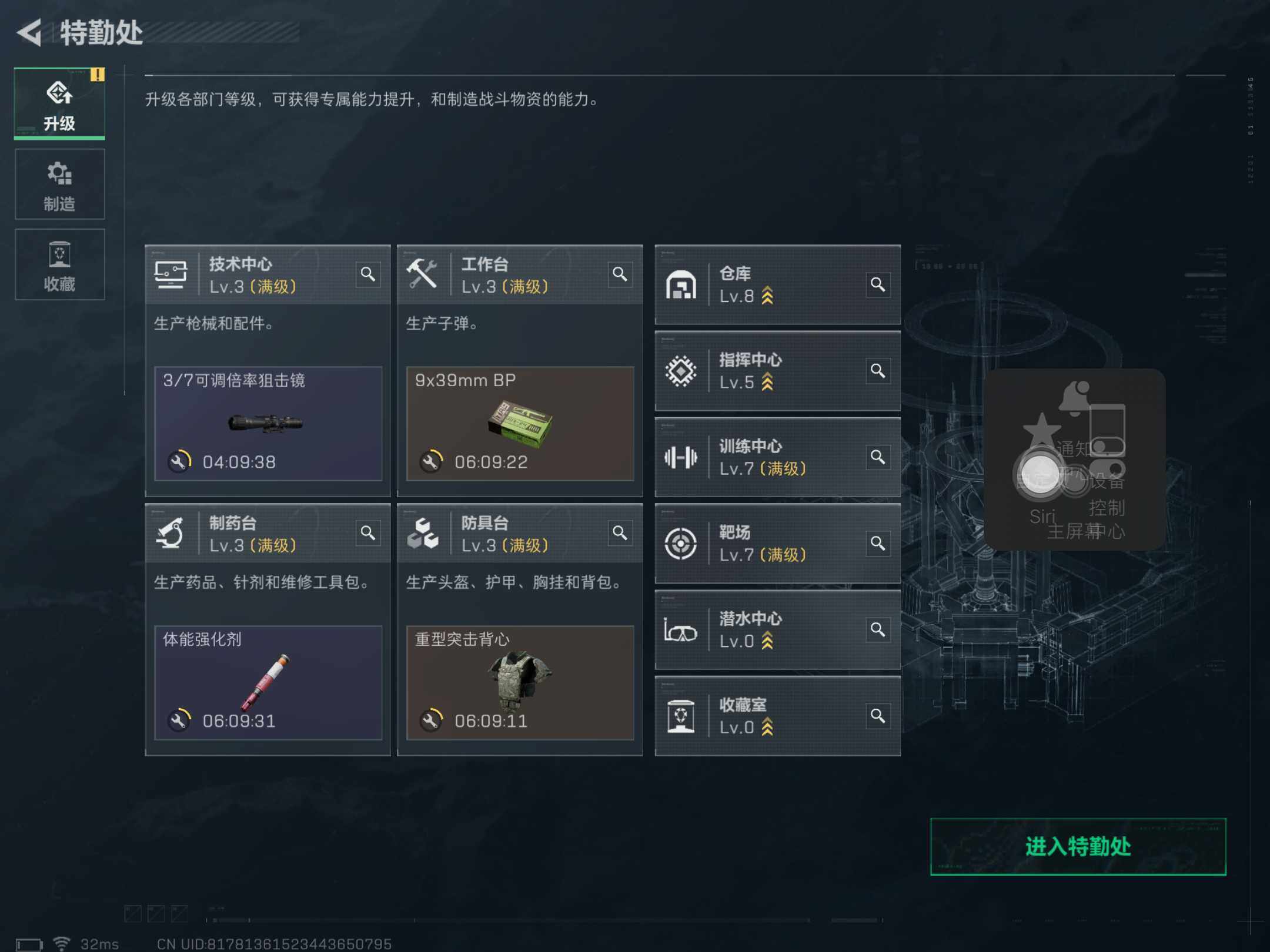Click the 收藏室 upgrade arrows
Image resolution: width=1270 pixels, height=952 pixels.
tap(767, 728)
